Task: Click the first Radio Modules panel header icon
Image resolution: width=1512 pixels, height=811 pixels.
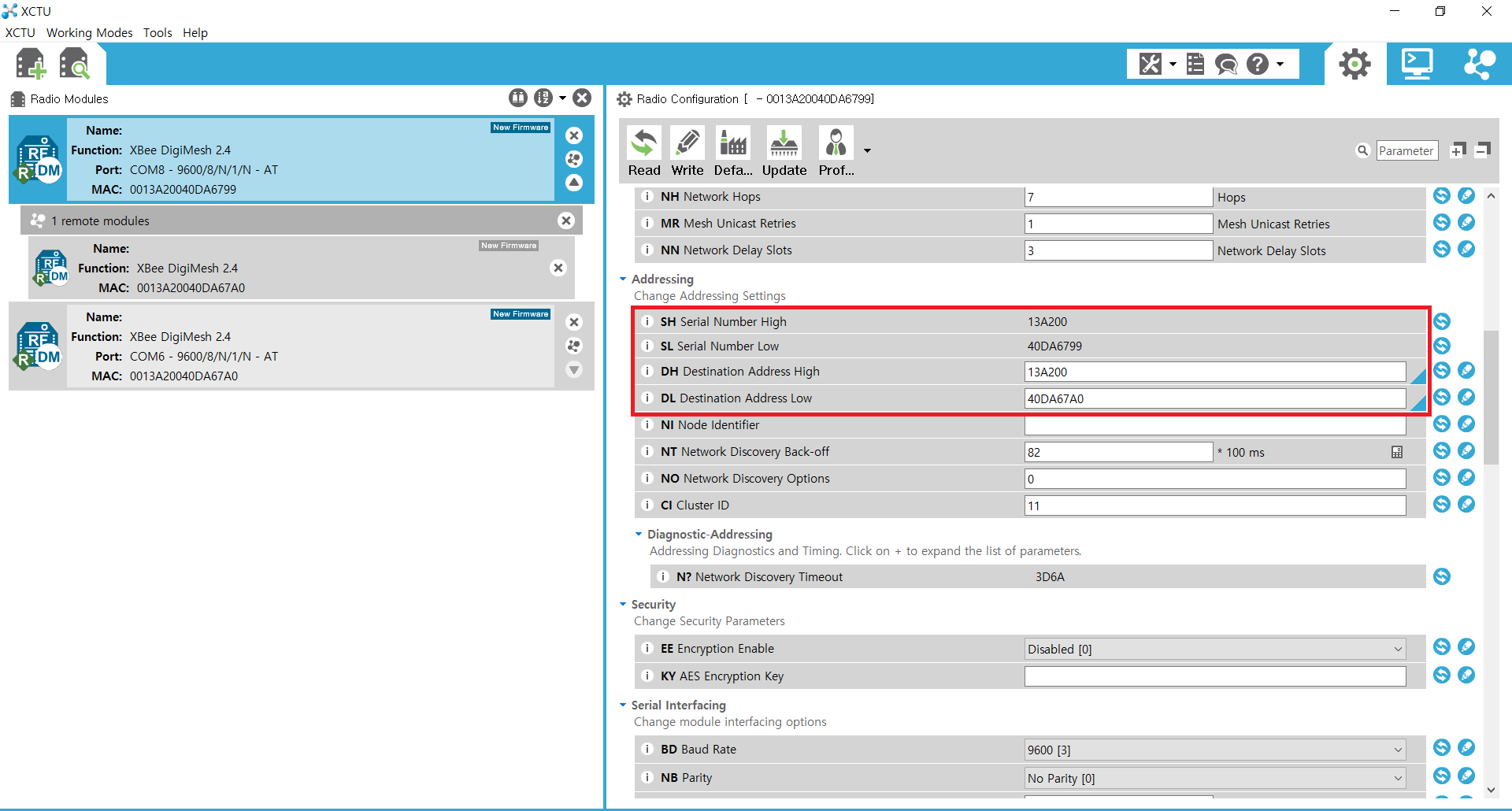Action: 517,98
